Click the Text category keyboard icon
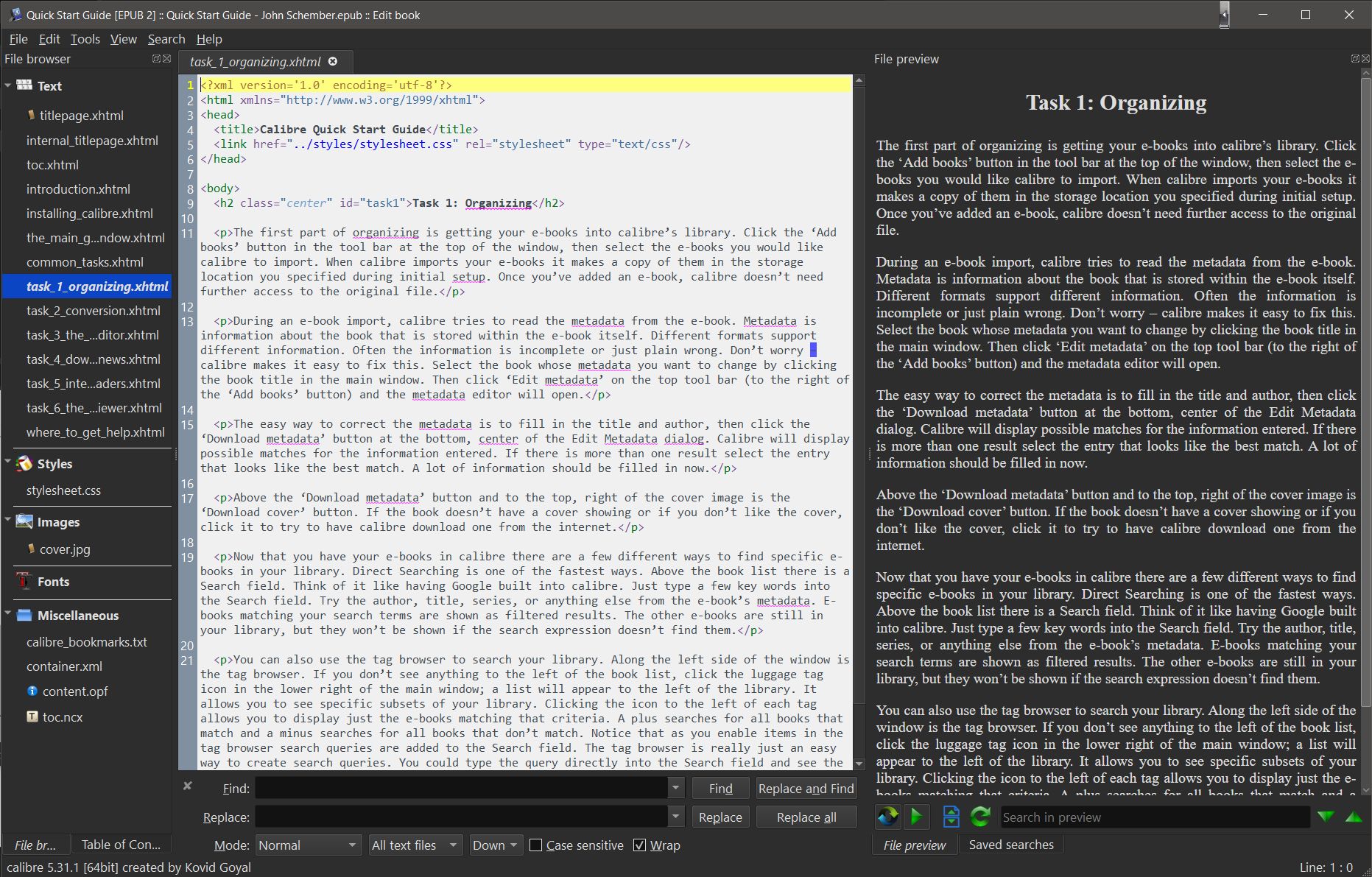Screen dimensions: 1372x877 coord(24,85)
